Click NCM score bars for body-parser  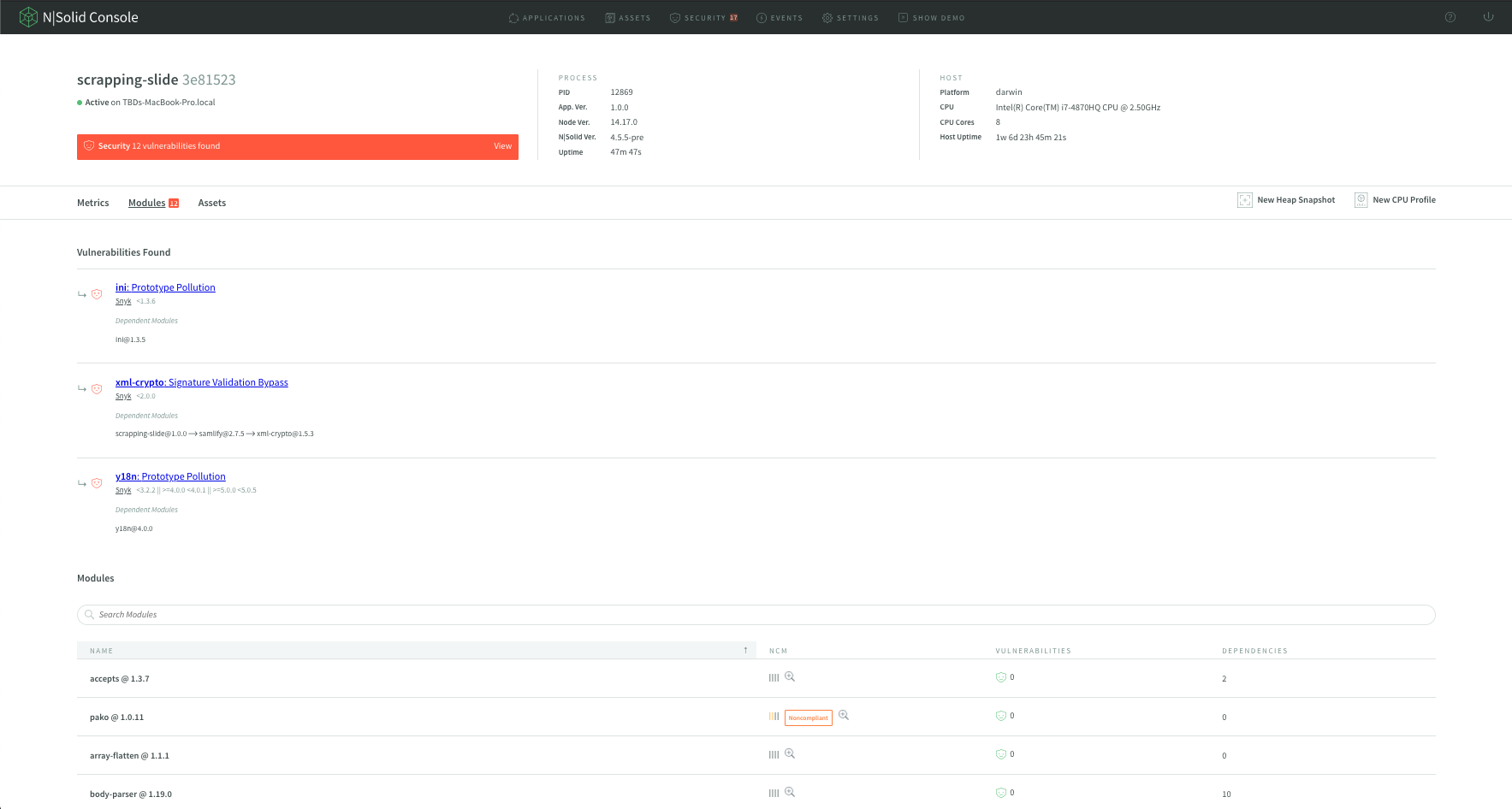774,793
